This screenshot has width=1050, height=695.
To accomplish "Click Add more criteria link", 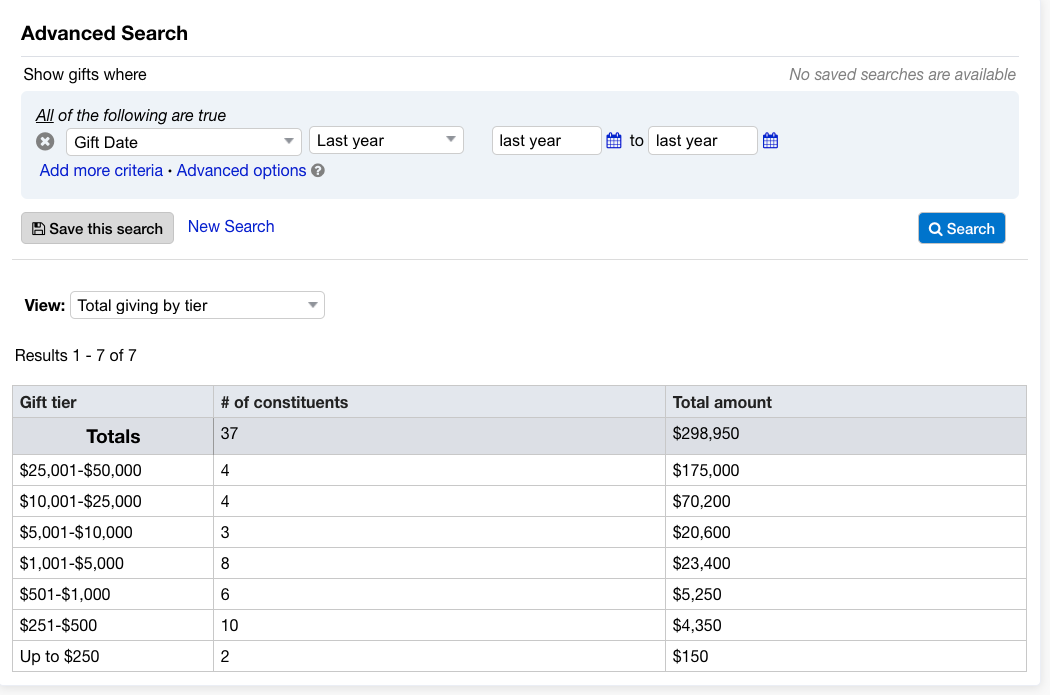I will (101, 171).
